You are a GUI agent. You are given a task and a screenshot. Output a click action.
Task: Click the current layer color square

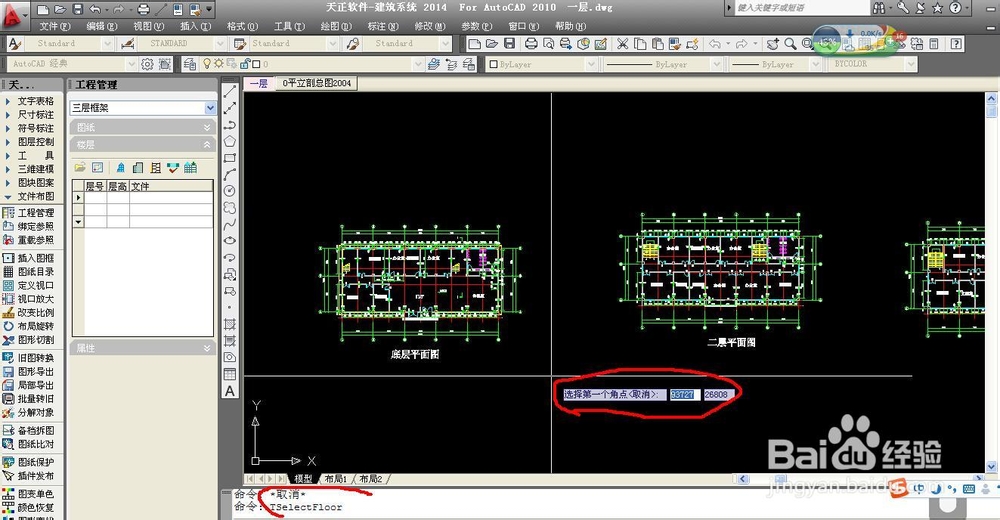pyautogui.click(x=256, y=64)
